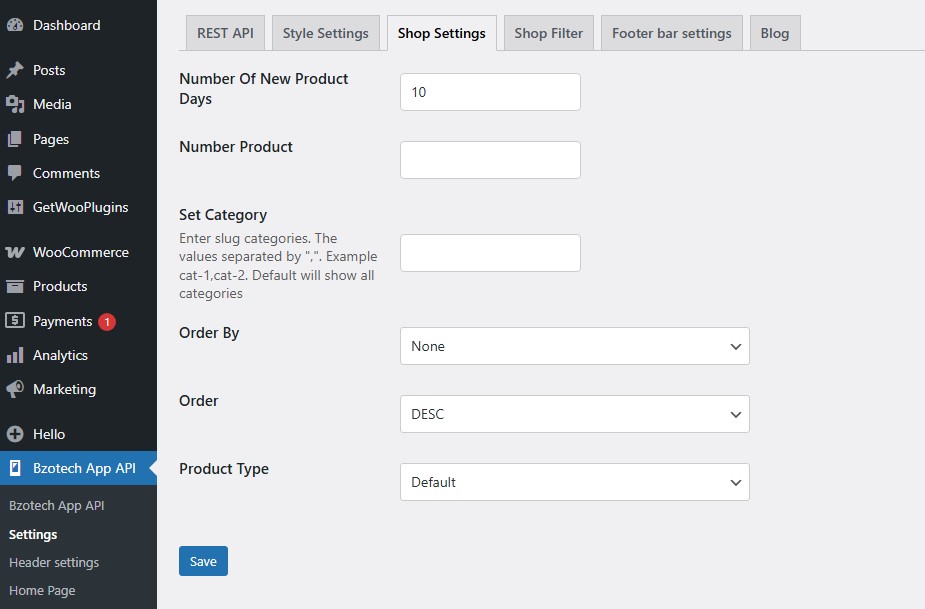Switch to the REST API tab
Image resolution: width=925 pixels, height=609 pixels.
click(x=225, y=33)
